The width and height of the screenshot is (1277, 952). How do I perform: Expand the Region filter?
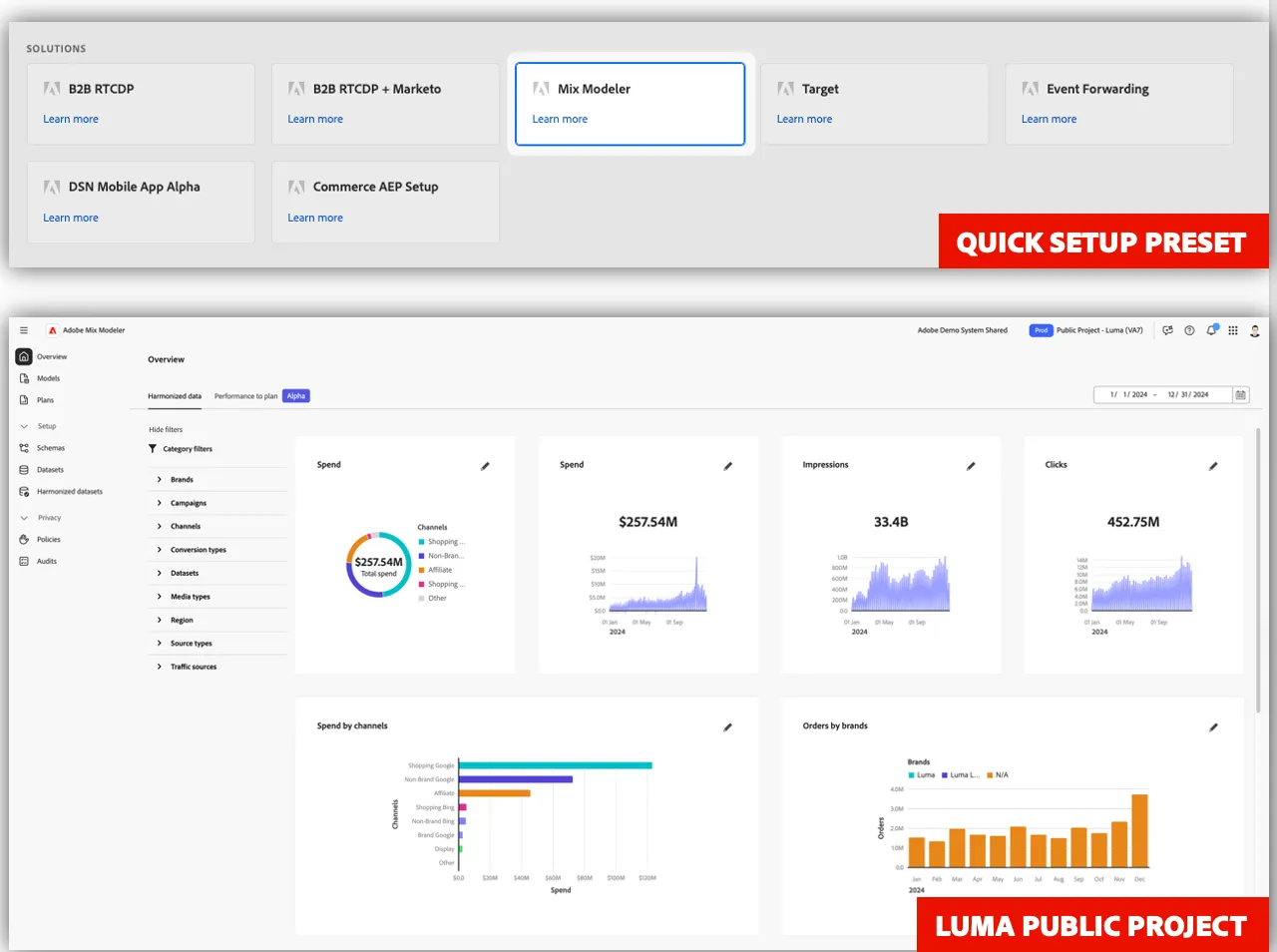[160, 620]
